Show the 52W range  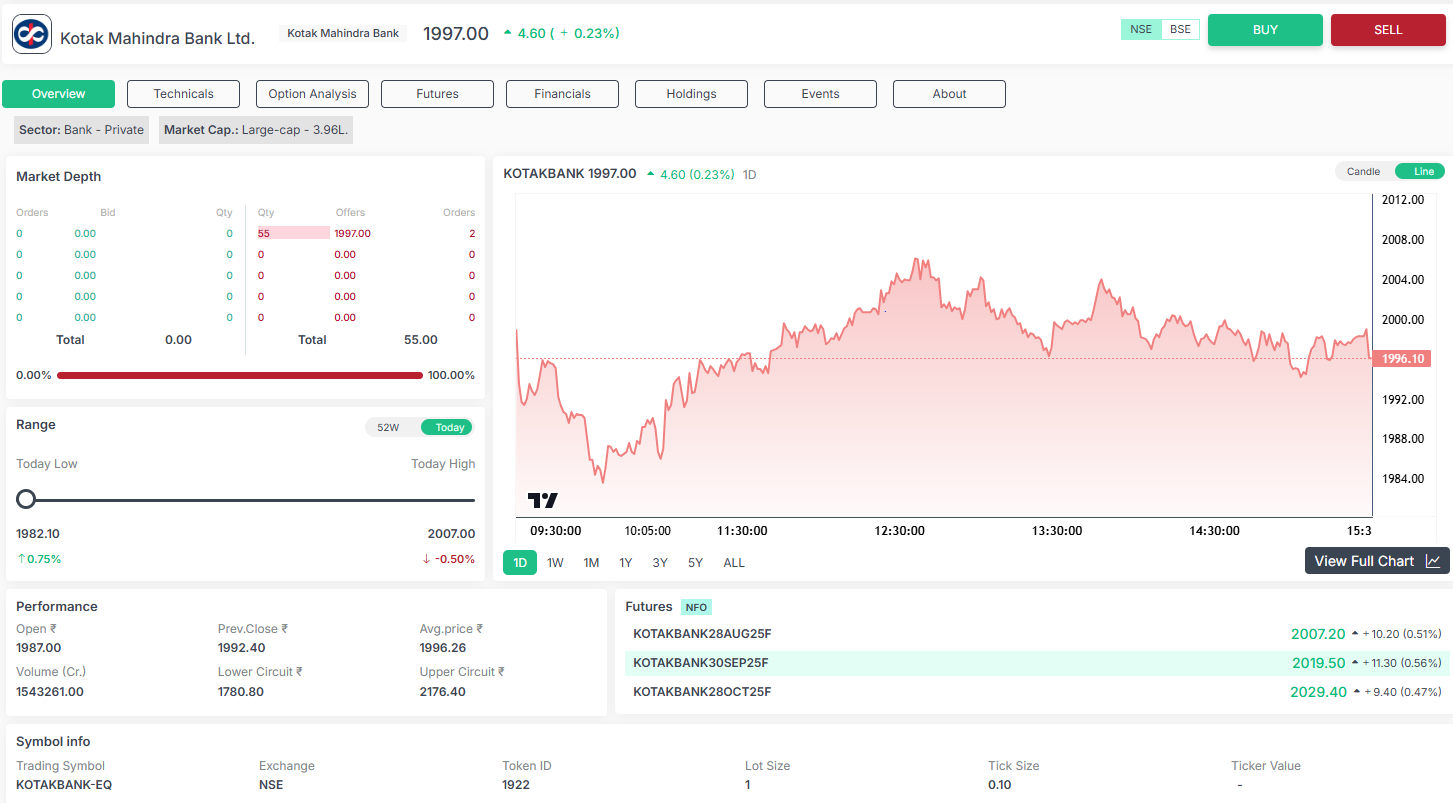[x=388, y=427]
